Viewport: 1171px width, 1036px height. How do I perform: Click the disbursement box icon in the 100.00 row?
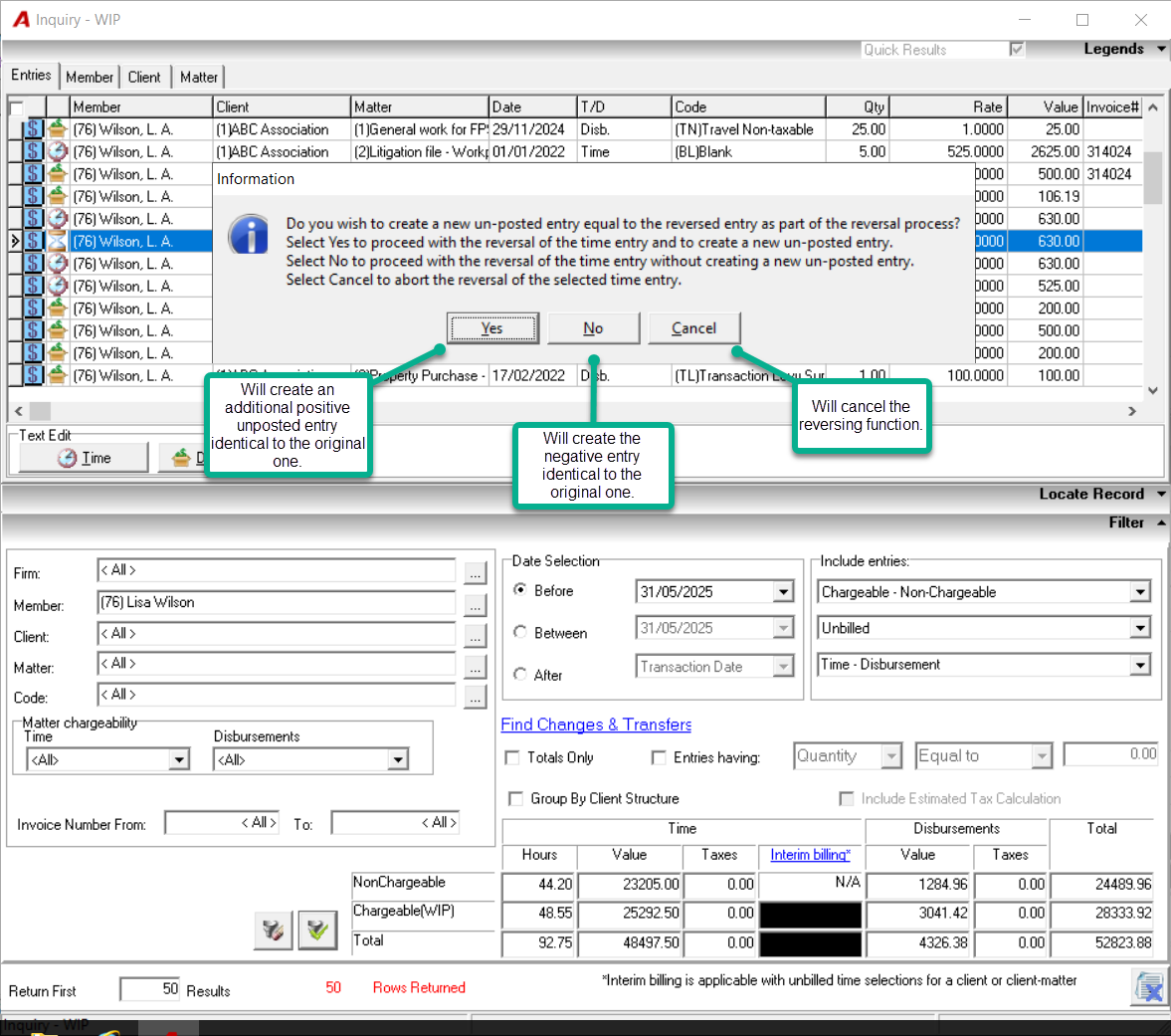click(x=58, y=375)
